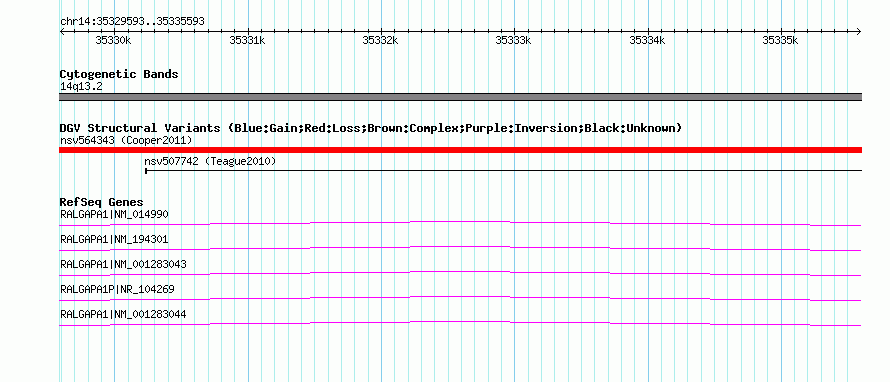
Task: Open RALGAPA1|NM_194301 transcript label
Action: click(114, 240)
